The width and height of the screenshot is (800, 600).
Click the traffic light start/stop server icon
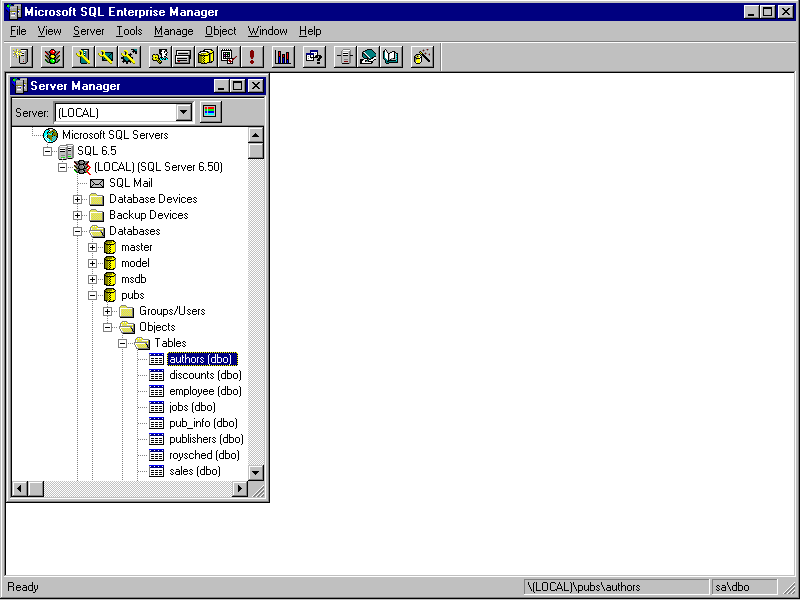(x=51, y=57)
